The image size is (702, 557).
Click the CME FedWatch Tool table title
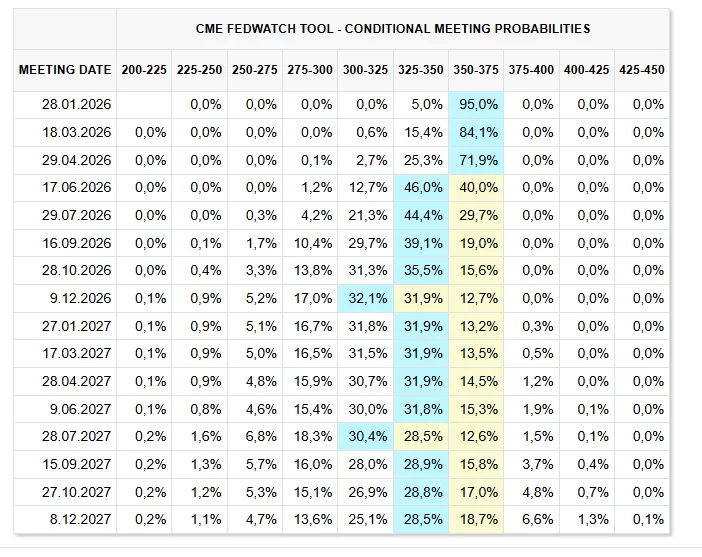pyautogui.click(x=393, y=29)
